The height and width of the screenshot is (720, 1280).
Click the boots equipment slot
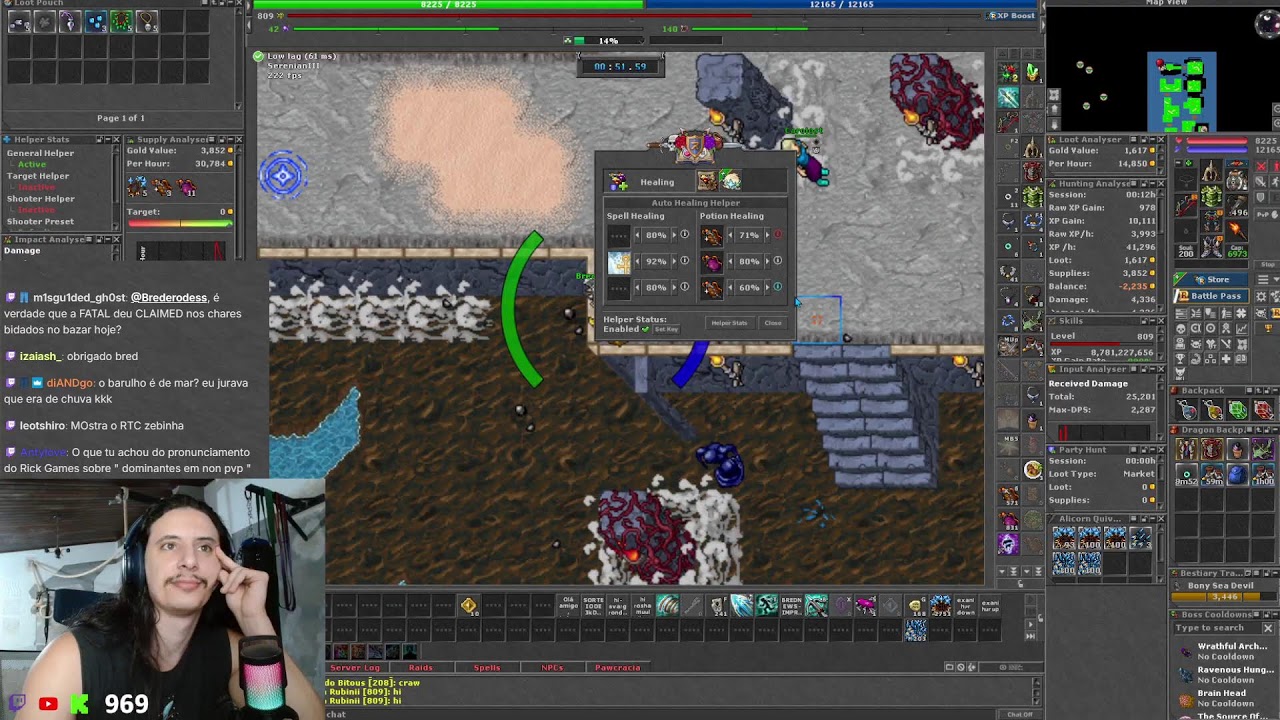tap(1212, 247)
